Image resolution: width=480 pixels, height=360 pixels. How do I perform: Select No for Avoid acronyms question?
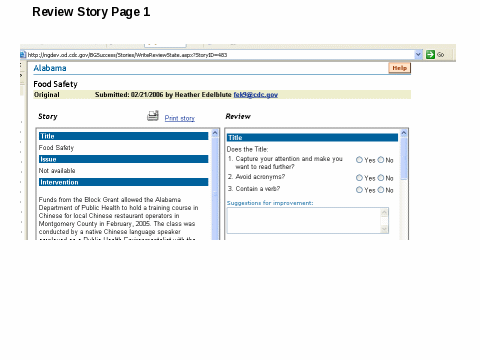(381, 178)
